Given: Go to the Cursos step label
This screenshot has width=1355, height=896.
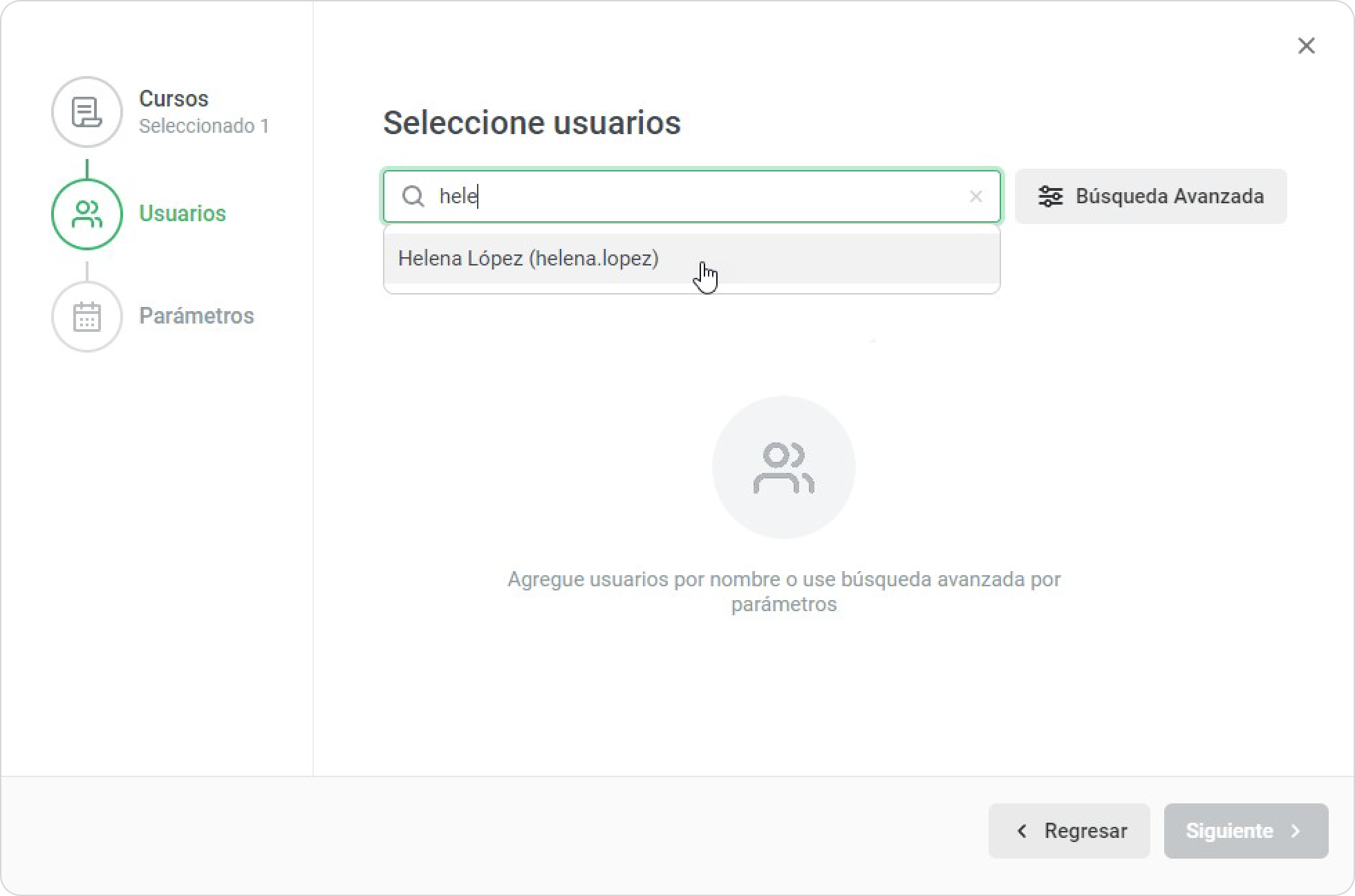Looking at the screenshot, I should click(x=174, y=99).
